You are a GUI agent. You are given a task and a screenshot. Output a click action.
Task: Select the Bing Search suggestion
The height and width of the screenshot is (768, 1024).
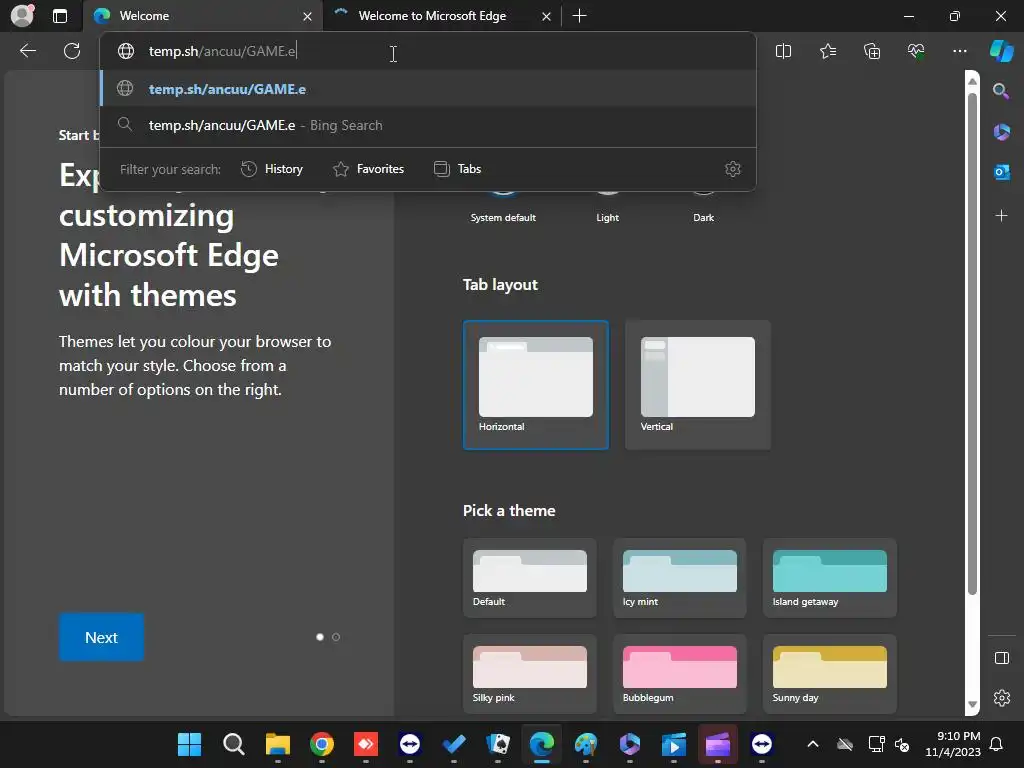(x=428, y=125)
